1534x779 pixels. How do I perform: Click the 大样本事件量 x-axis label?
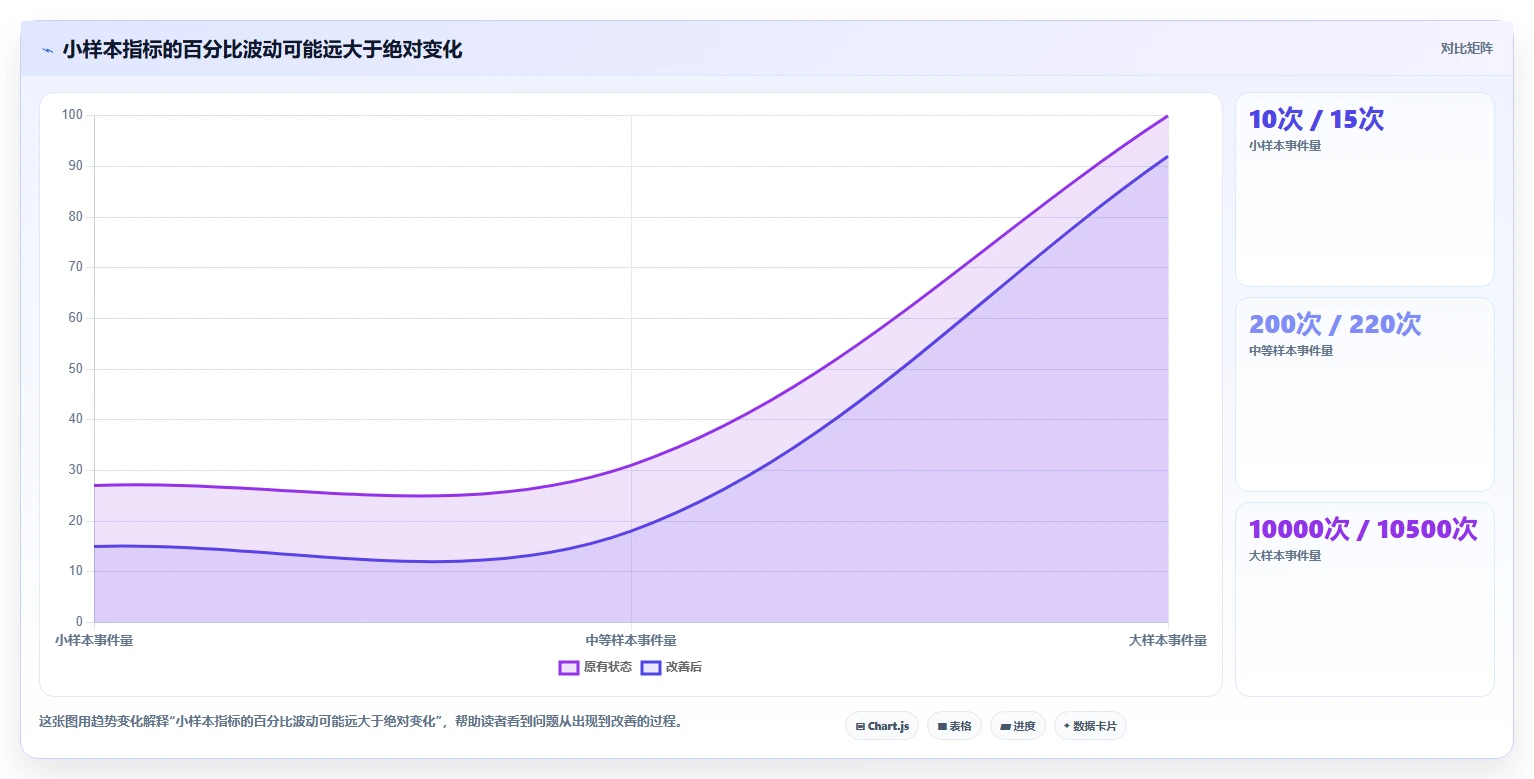point(1168,640)
